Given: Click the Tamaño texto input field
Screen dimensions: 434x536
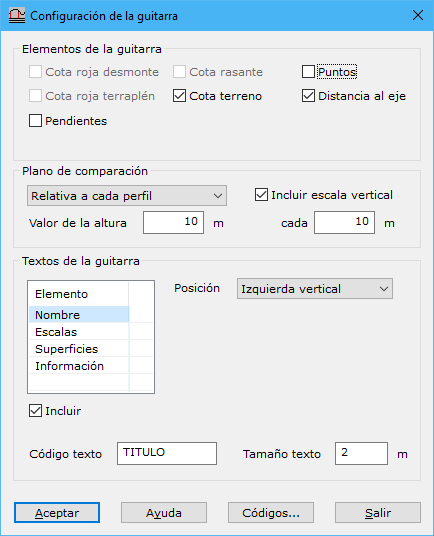Looking at the screenshot, I should [x=361, y=453].
